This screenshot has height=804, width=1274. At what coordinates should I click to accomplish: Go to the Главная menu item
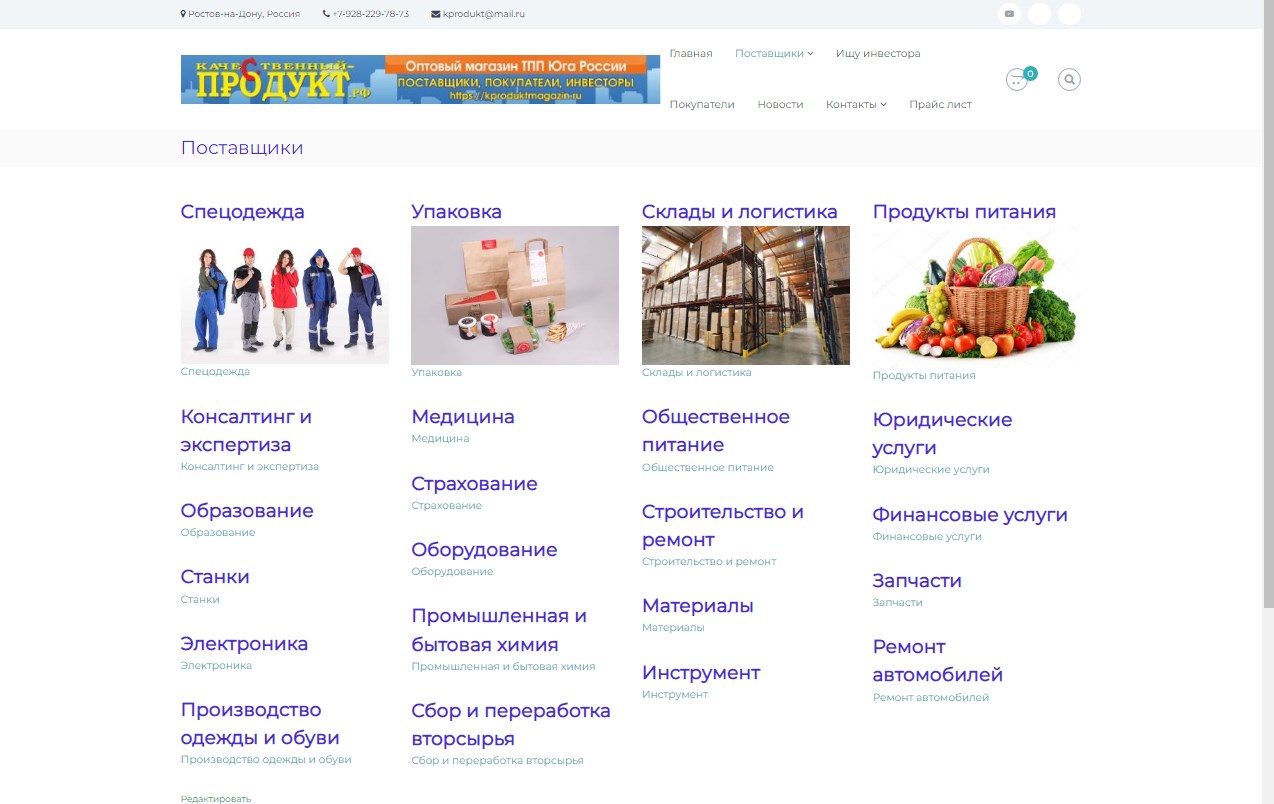(x=691, y=54)
